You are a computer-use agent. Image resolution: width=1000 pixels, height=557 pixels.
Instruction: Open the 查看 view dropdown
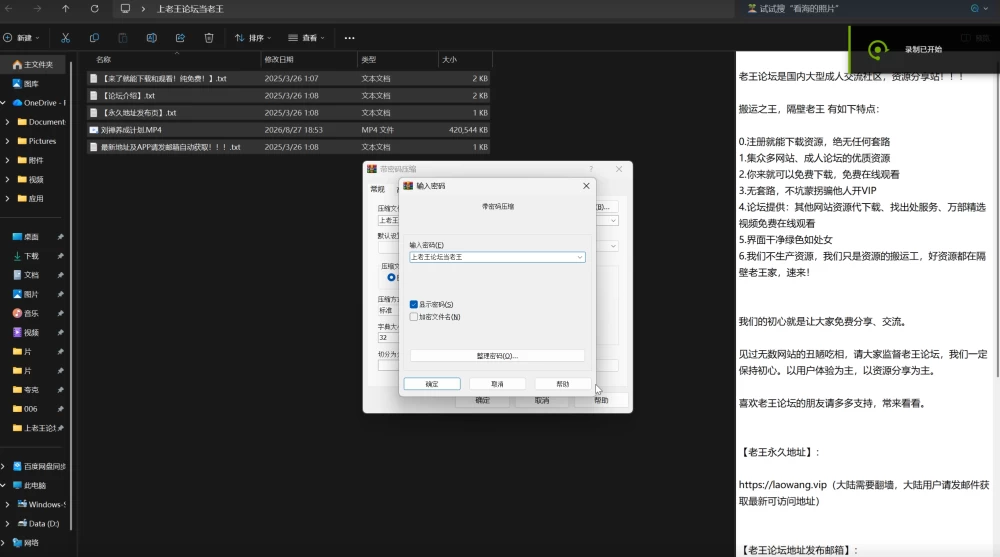[x=307, y=38]
